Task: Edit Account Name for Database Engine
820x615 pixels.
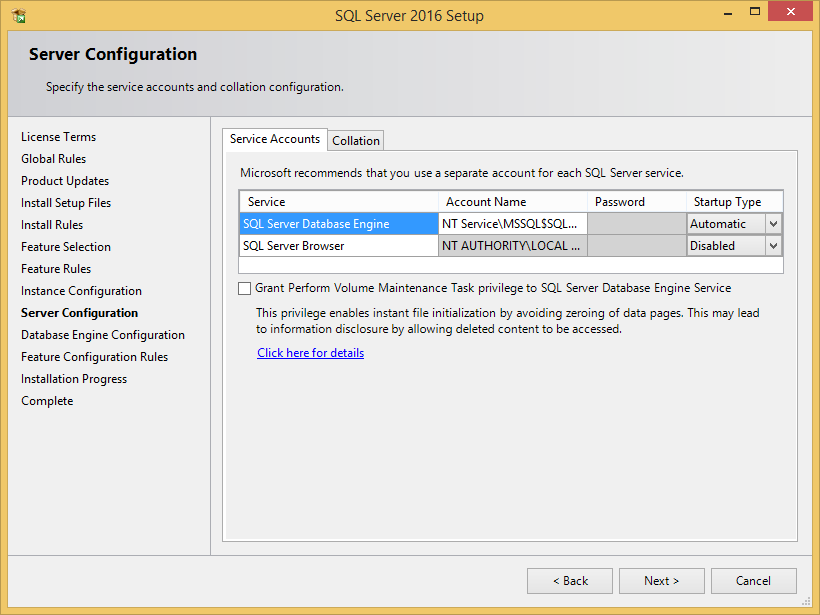Action: pos(513,224)
